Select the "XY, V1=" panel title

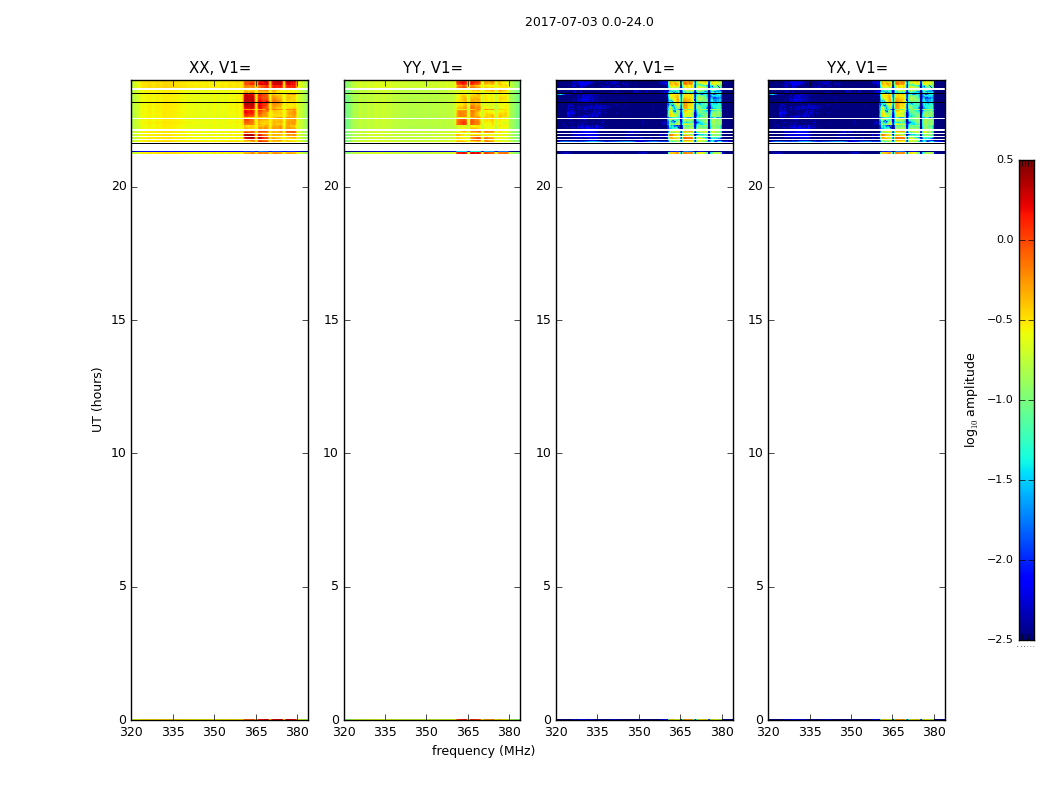pos(644,68)
